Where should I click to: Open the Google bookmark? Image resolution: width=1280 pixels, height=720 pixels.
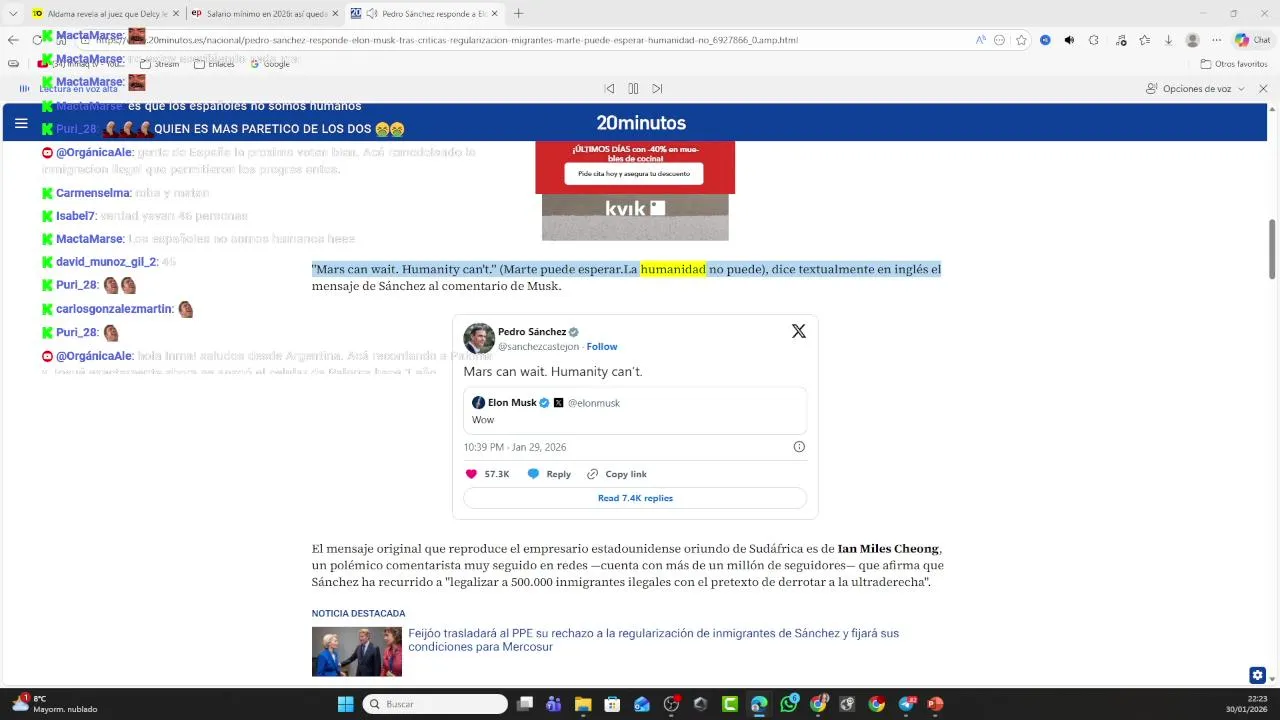click(270, 64)
